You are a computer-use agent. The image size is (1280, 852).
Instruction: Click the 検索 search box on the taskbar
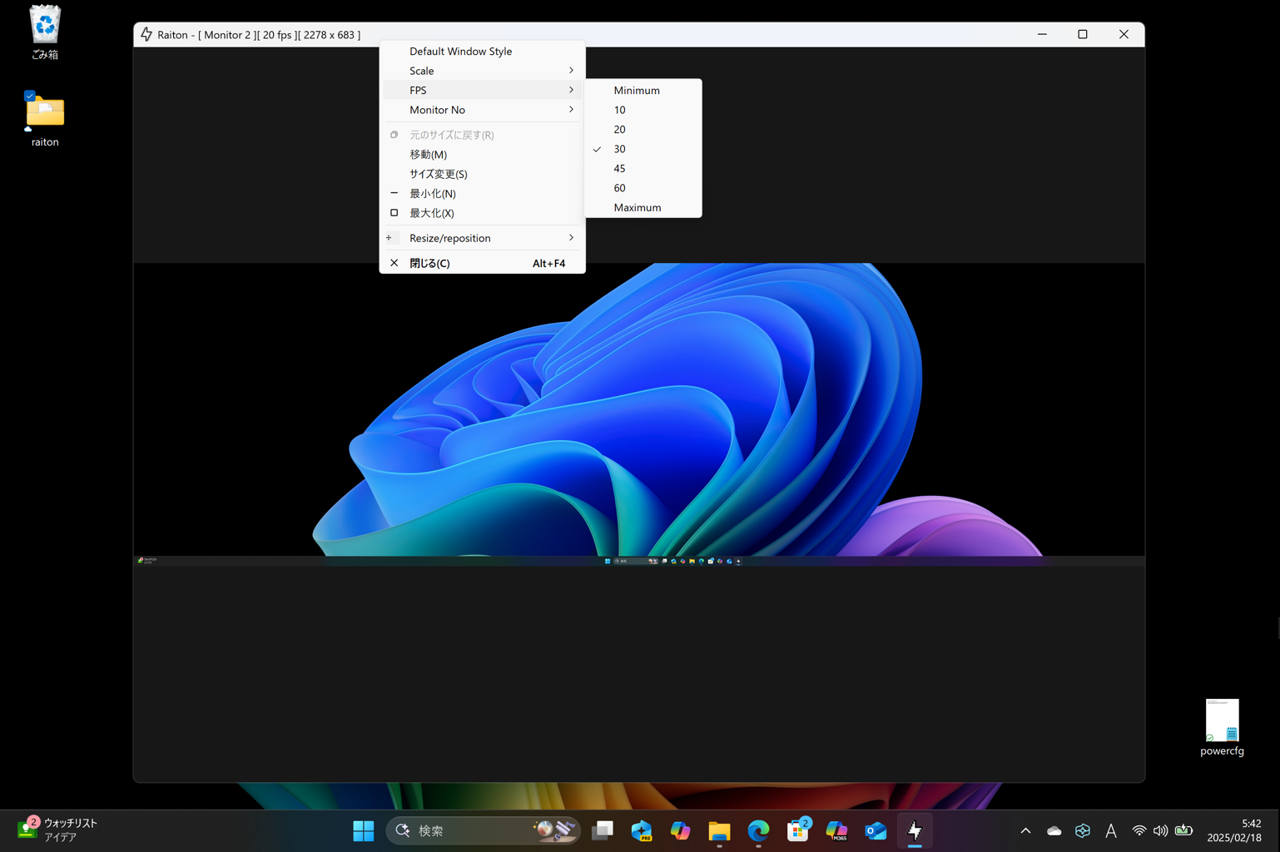(x=484, y=830)
